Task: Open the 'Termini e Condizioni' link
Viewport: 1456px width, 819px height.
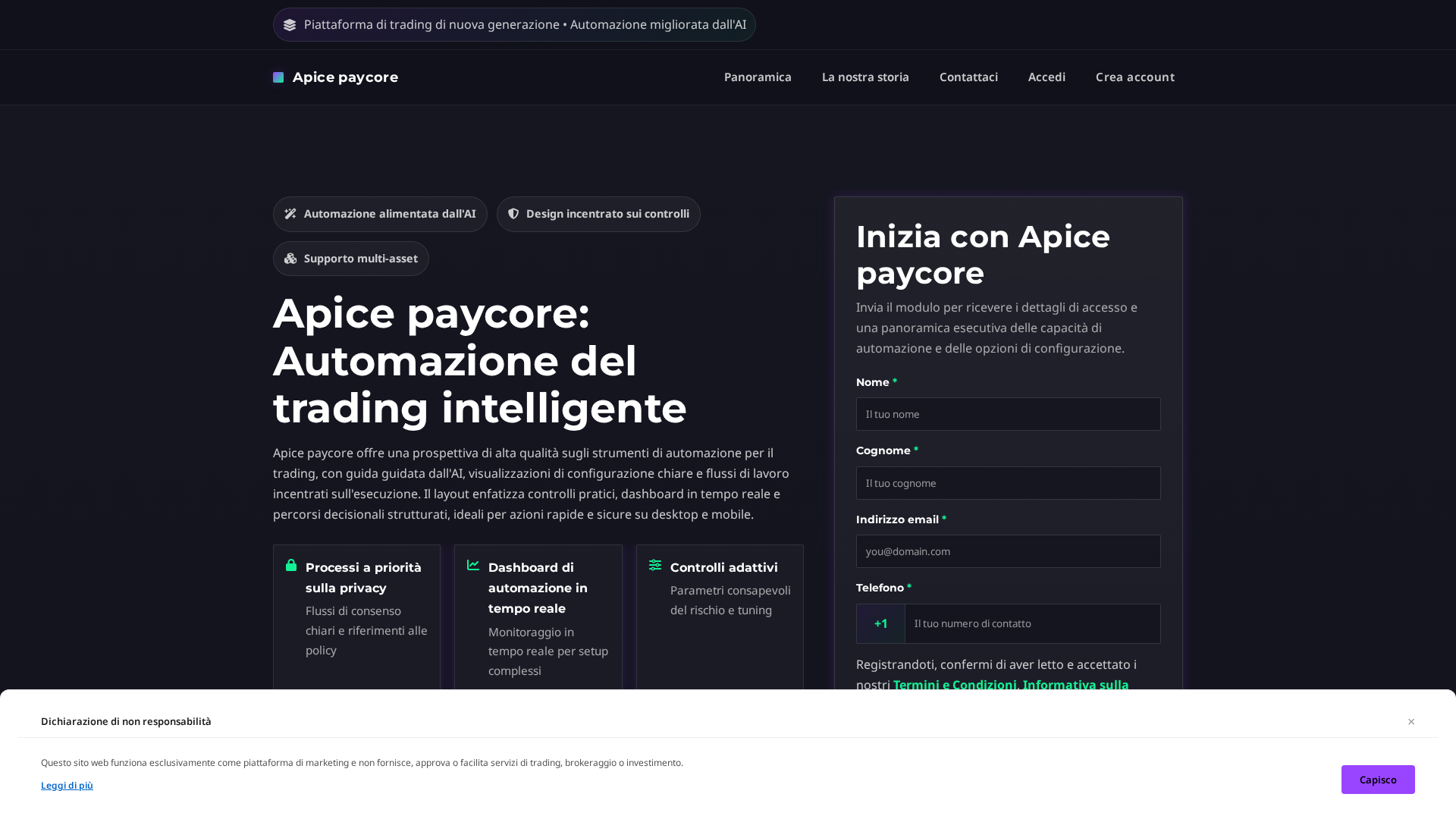Action: (x=955, y=685)
